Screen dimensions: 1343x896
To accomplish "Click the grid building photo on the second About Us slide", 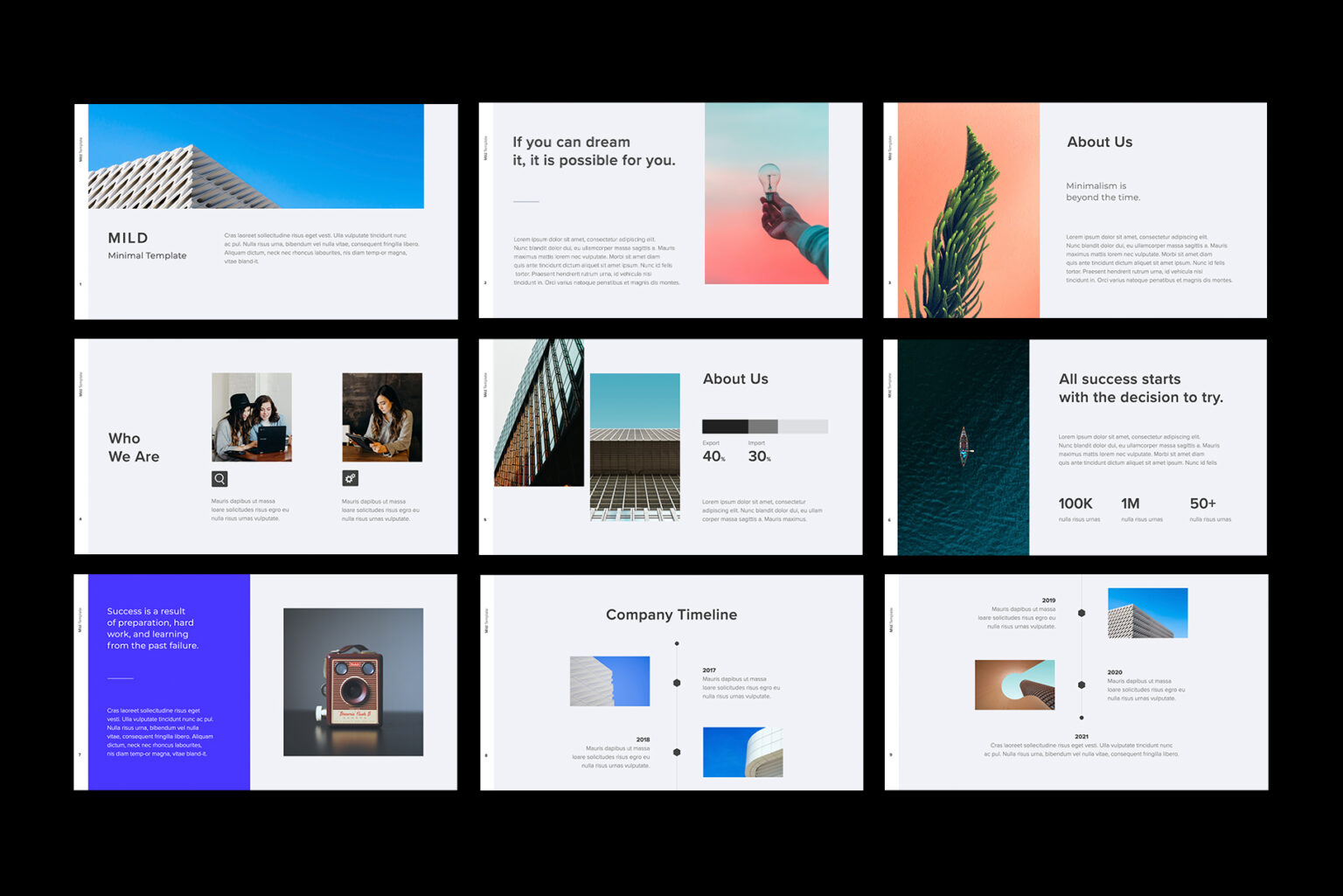I will tap(635, 447).
